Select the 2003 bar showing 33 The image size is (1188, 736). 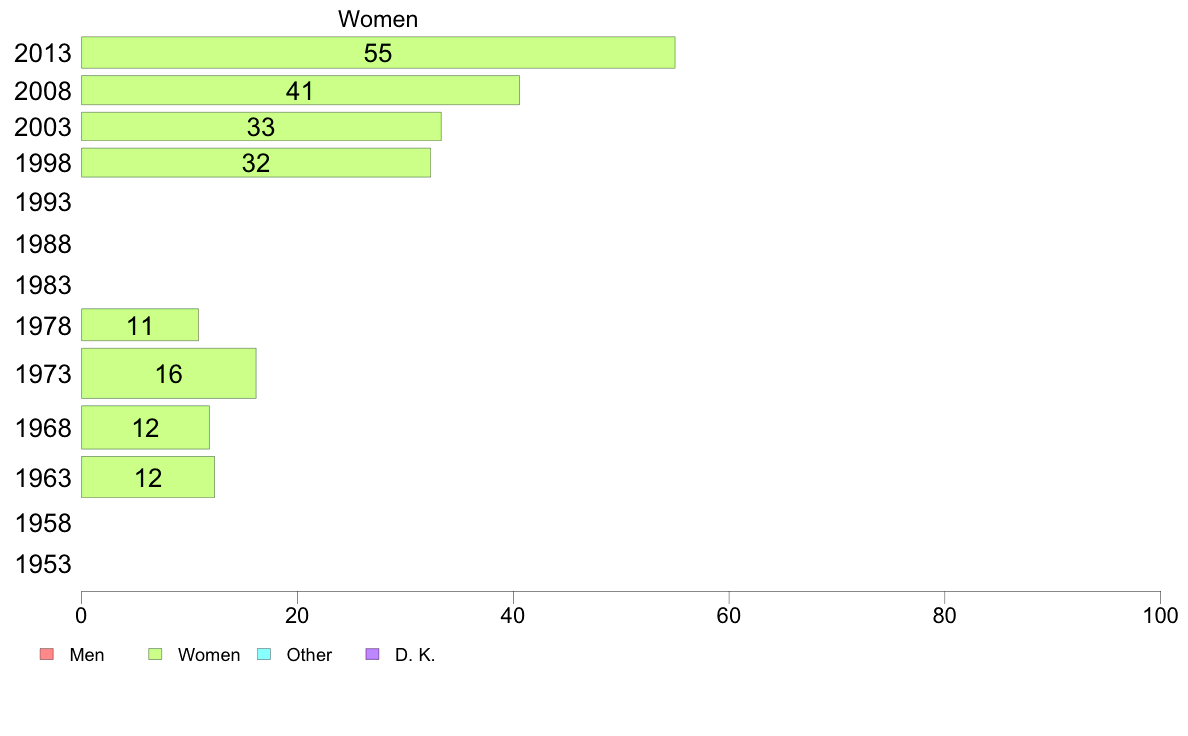point(261,127)
